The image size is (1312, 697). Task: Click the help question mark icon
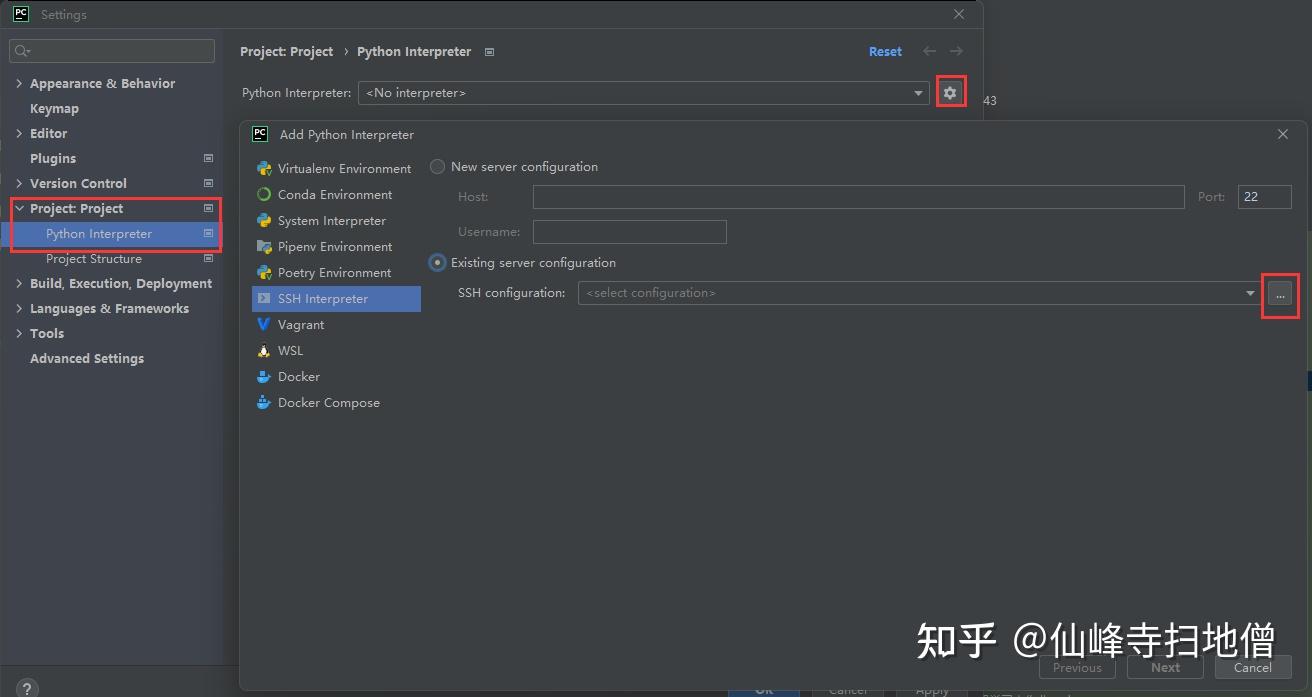[26, 687]
